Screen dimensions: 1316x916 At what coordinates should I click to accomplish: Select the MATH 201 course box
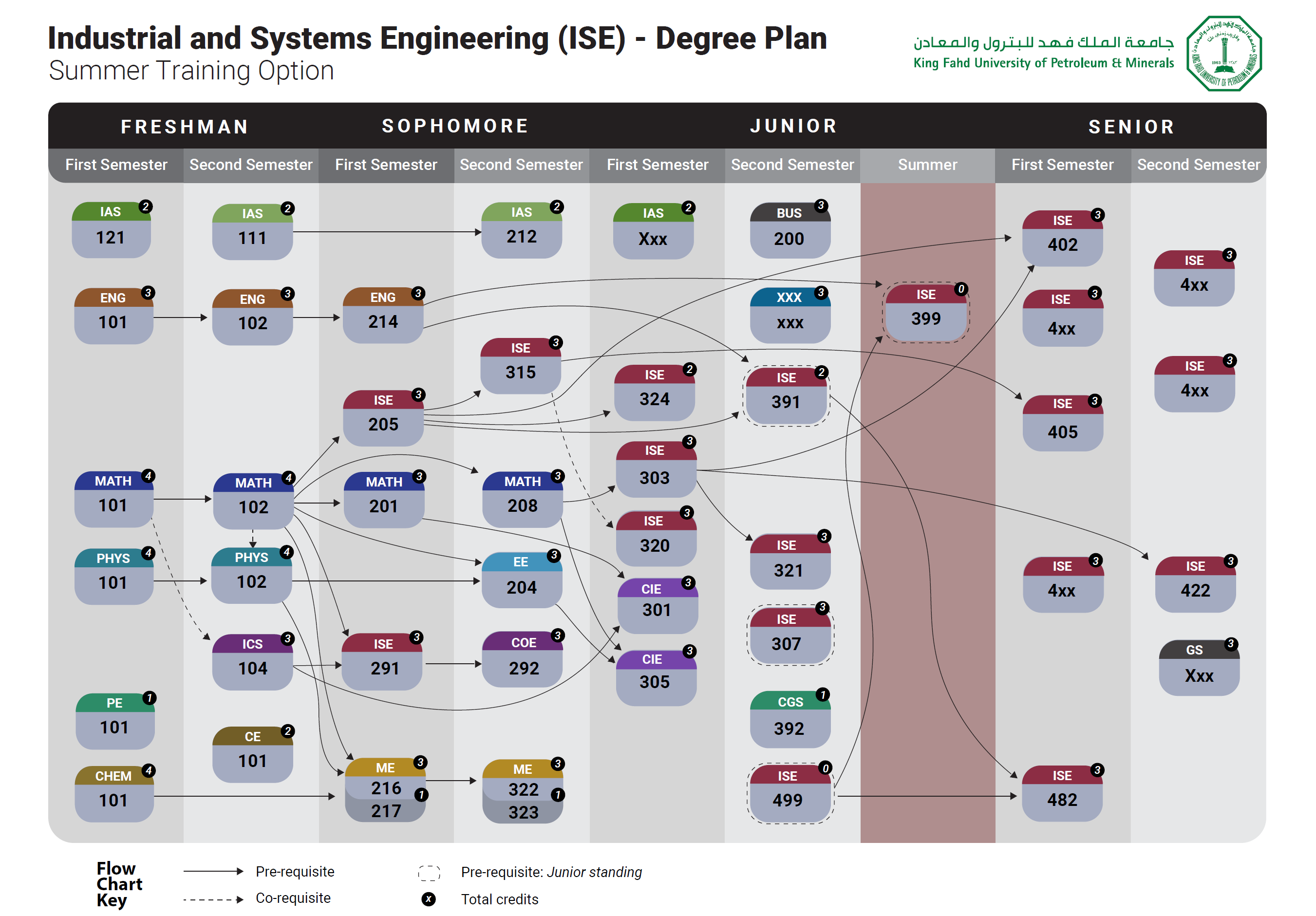tap(384, 500)
